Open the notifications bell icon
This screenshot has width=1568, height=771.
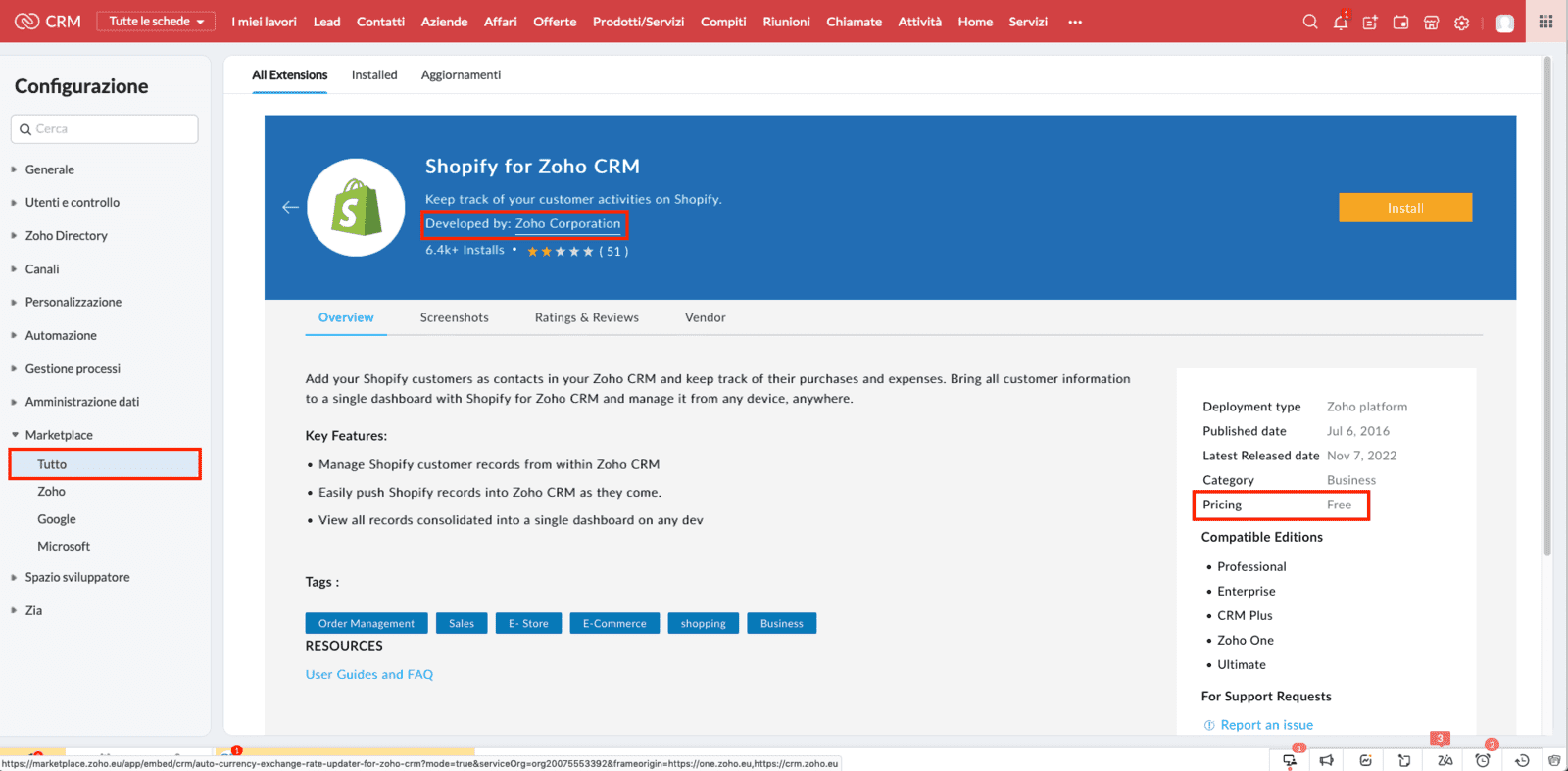[1341, 22]
